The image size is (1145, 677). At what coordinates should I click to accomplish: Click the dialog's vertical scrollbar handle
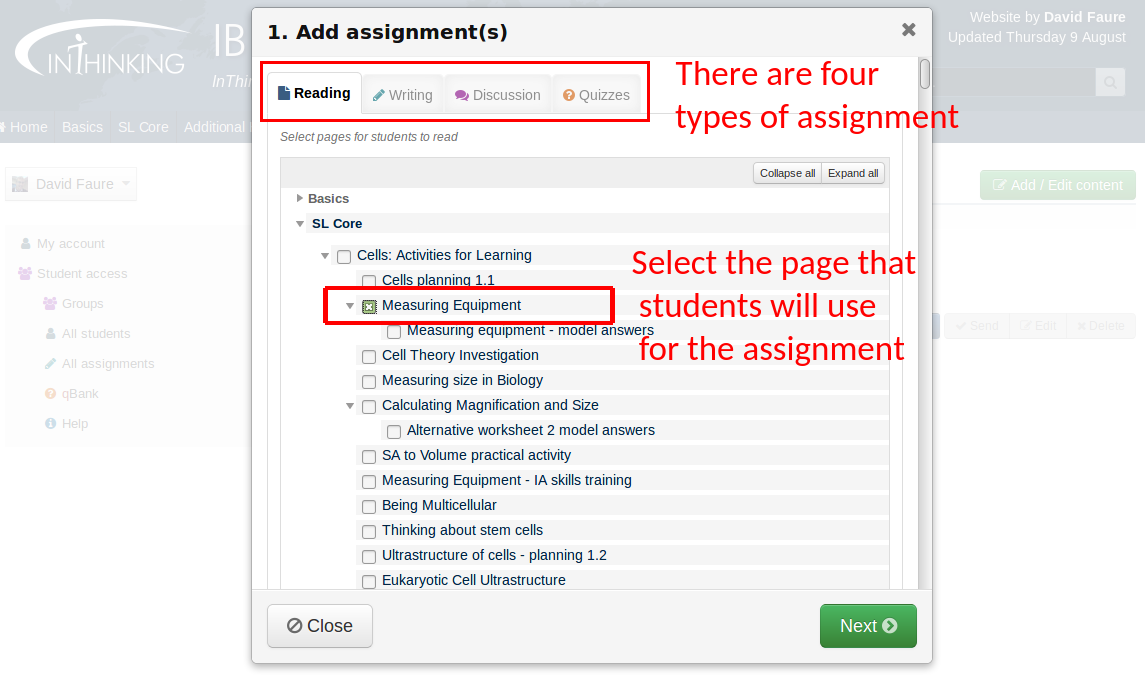925,74
